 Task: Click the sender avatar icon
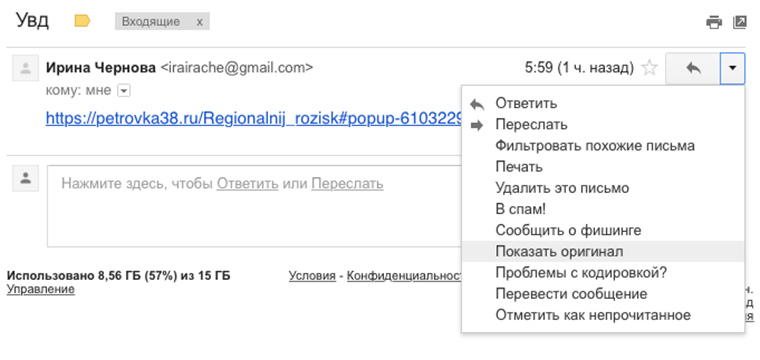pyautogui.click(x=25, y=68)
